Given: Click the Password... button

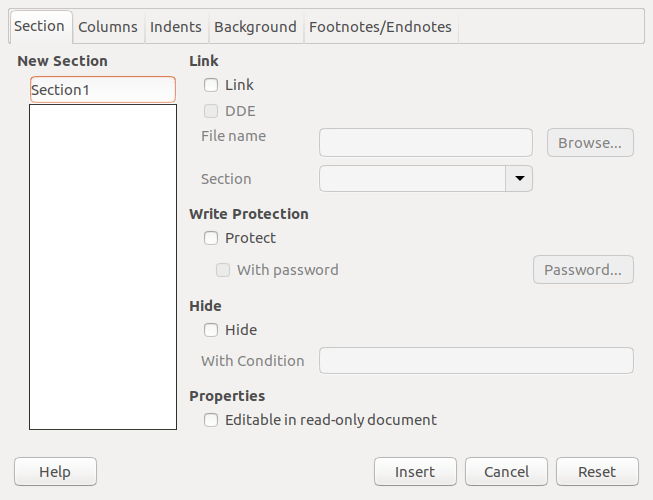Looking at the screenshot, I should [x=583, y=270].
